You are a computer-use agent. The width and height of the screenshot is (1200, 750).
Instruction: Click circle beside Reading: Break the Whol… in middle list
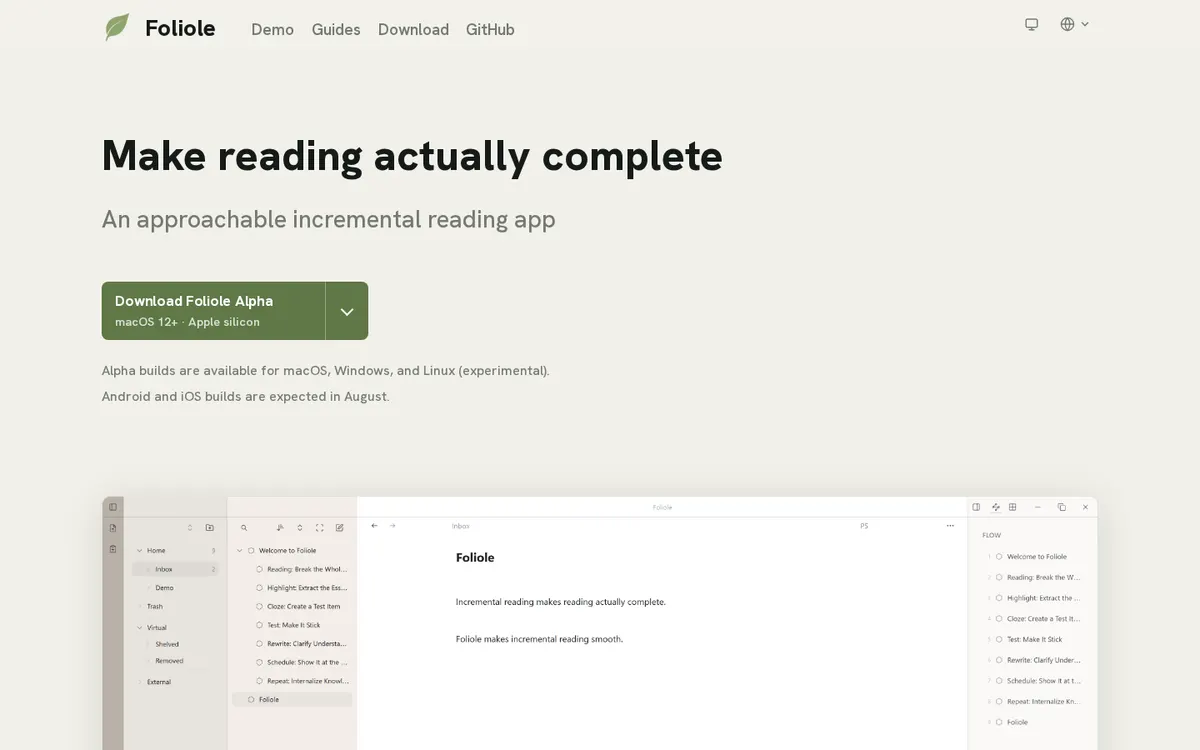click(x=259, y=569)
